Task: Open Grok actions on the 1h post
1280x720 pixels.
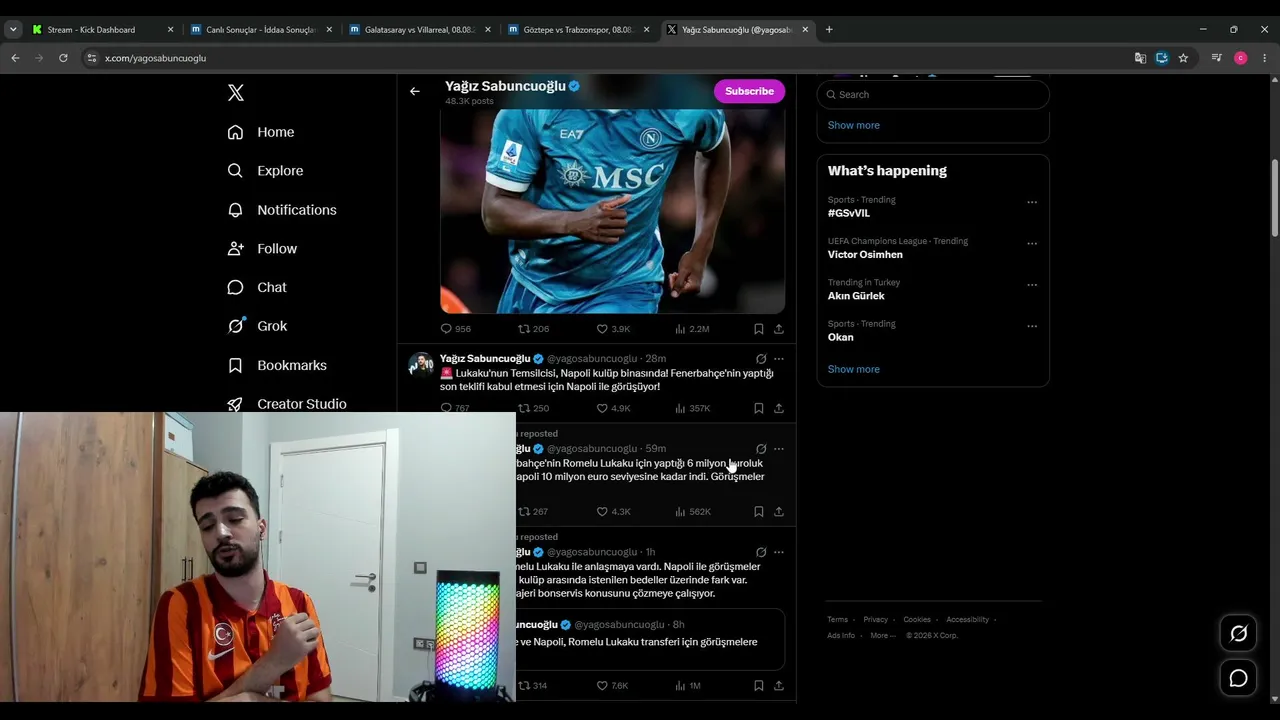Action: (x=761, y=552)
